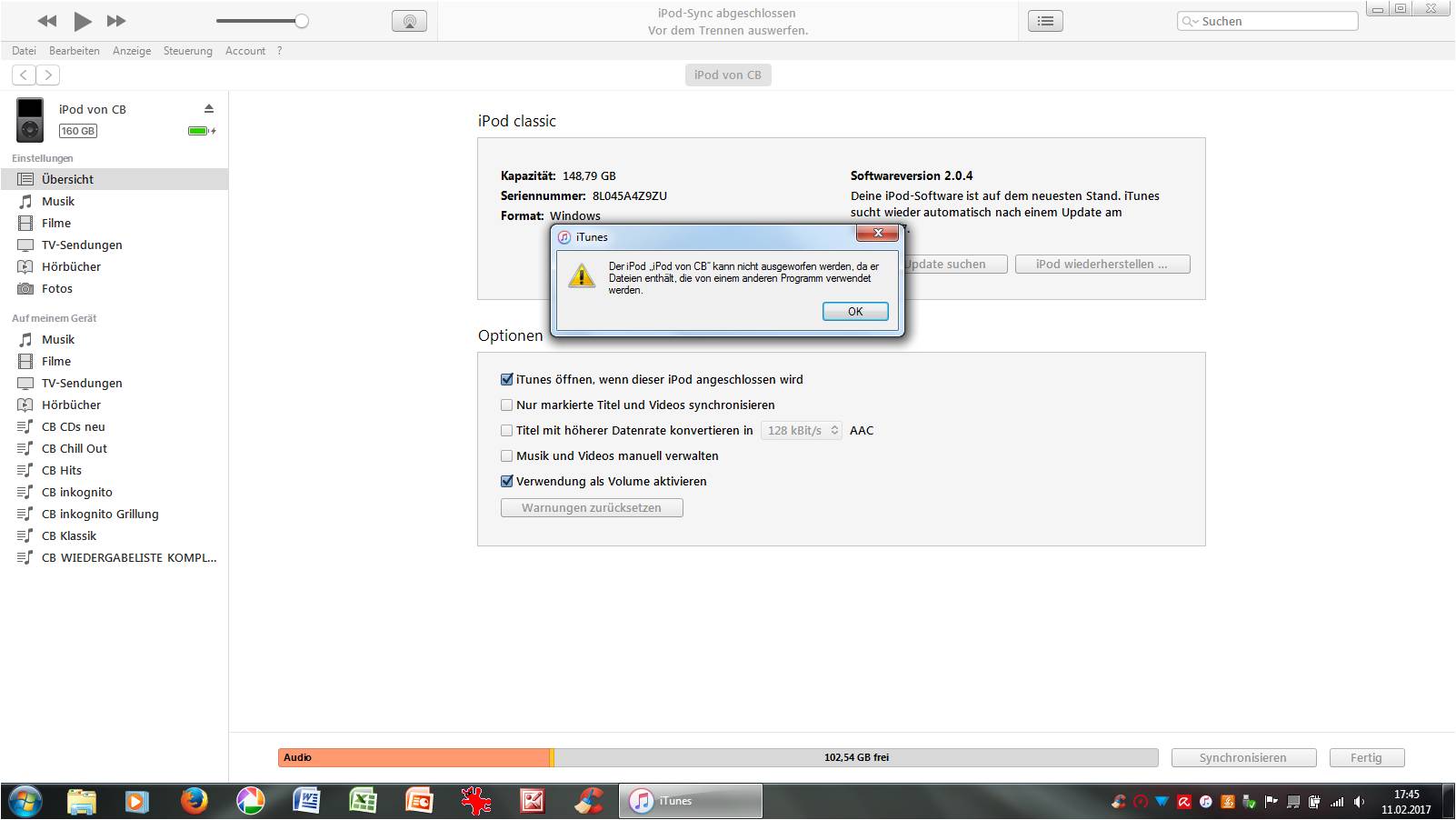Launch Picasa from the taskbar
1456x820 pixels.
pos(250,801)
